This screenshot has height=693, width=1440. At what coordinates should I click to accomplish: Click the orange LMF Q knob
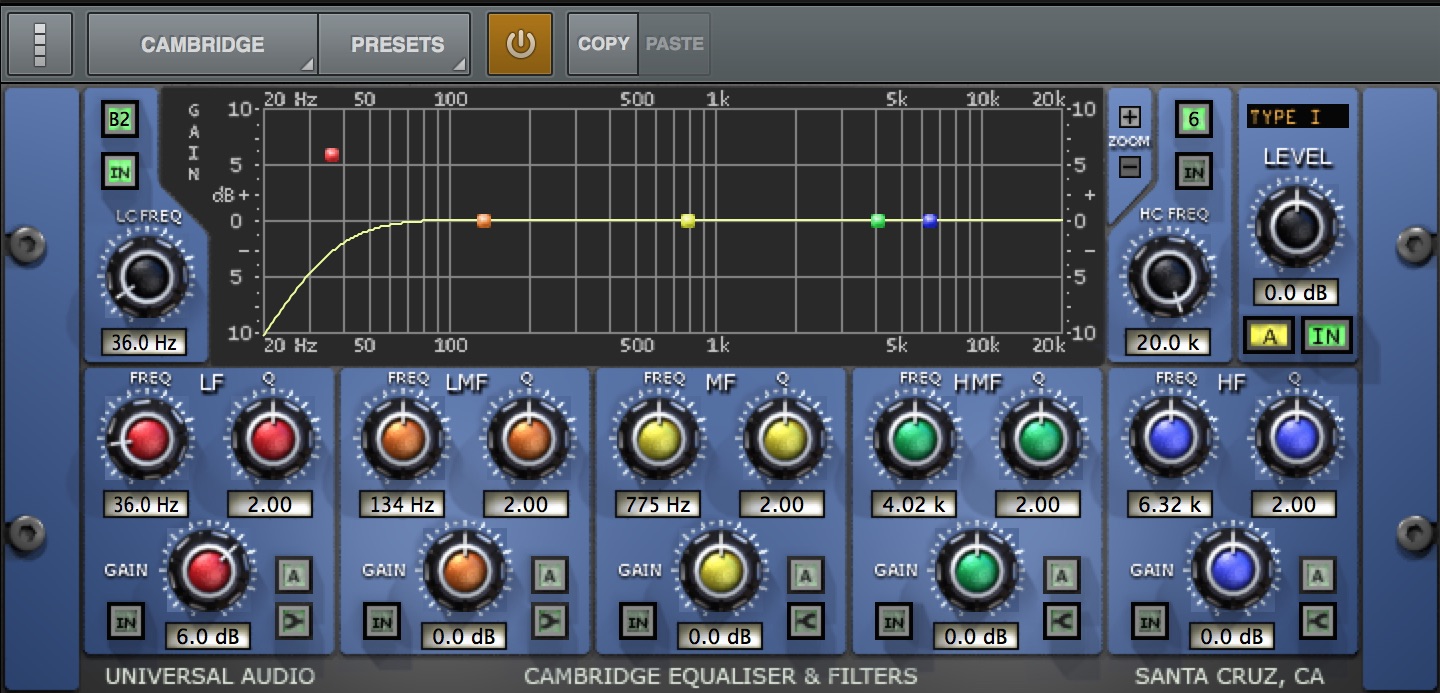click(x=529, y=438)
